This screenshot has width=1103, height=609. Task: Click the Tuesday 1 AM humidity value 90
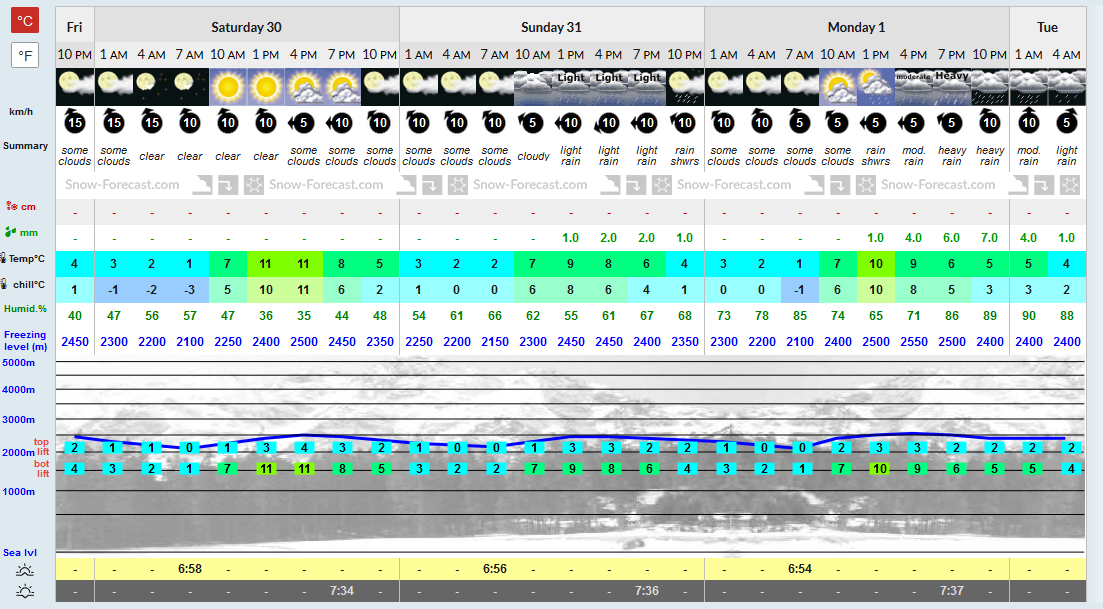[x=1028, y=316]
